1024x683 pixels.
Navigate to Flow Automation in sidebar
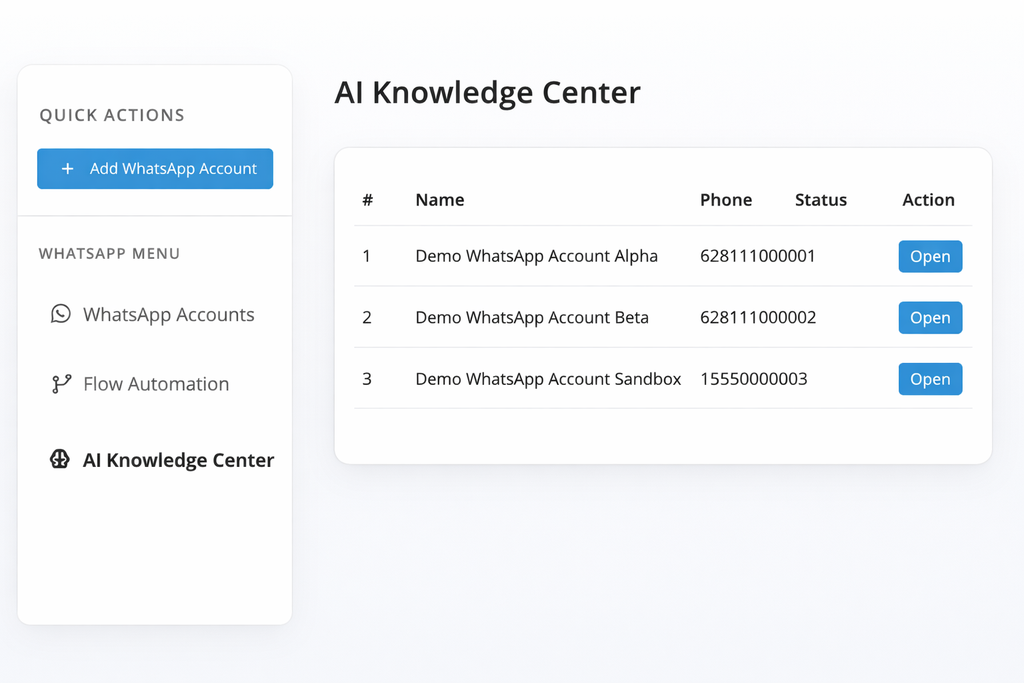point(156,384)
